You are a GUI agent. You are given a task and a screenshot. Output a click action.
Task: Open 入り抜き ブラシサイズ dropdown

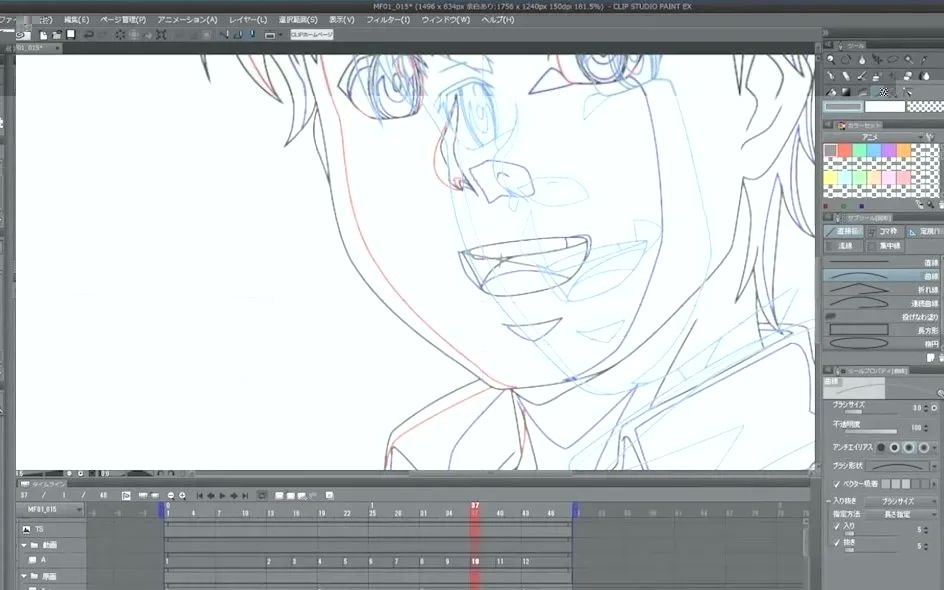pyautogui.click(x=900, y=501)
